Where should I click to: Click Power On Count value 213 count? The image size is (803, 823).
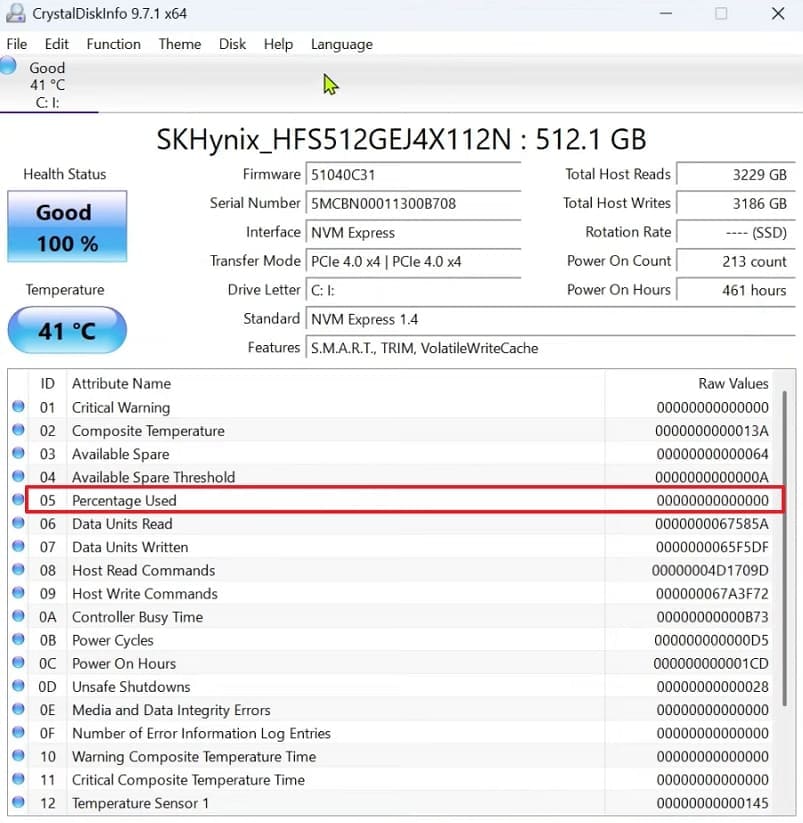point(736,261)
